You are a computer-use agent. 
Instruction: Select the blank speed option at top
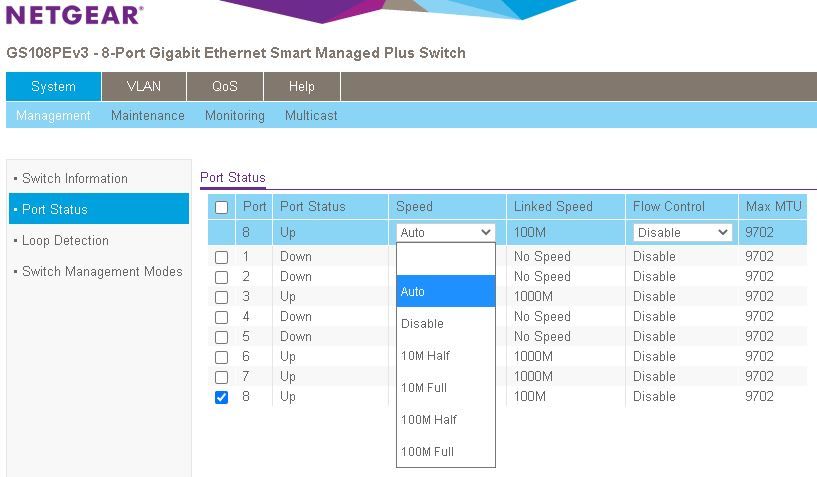(445, 260)
